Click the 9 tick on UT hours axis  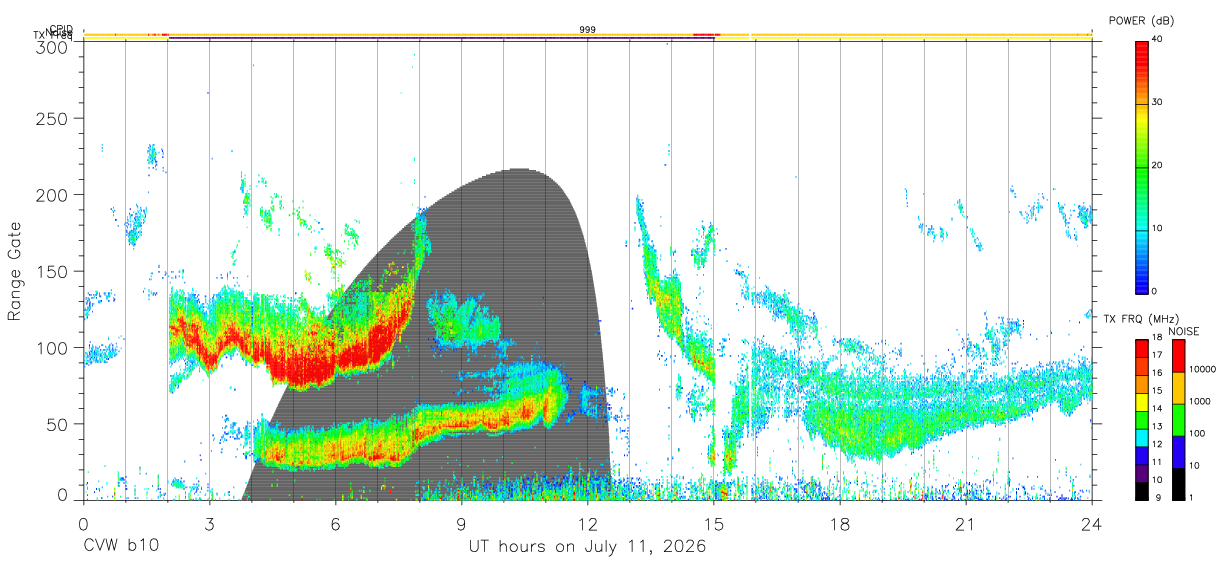point(461,523)
